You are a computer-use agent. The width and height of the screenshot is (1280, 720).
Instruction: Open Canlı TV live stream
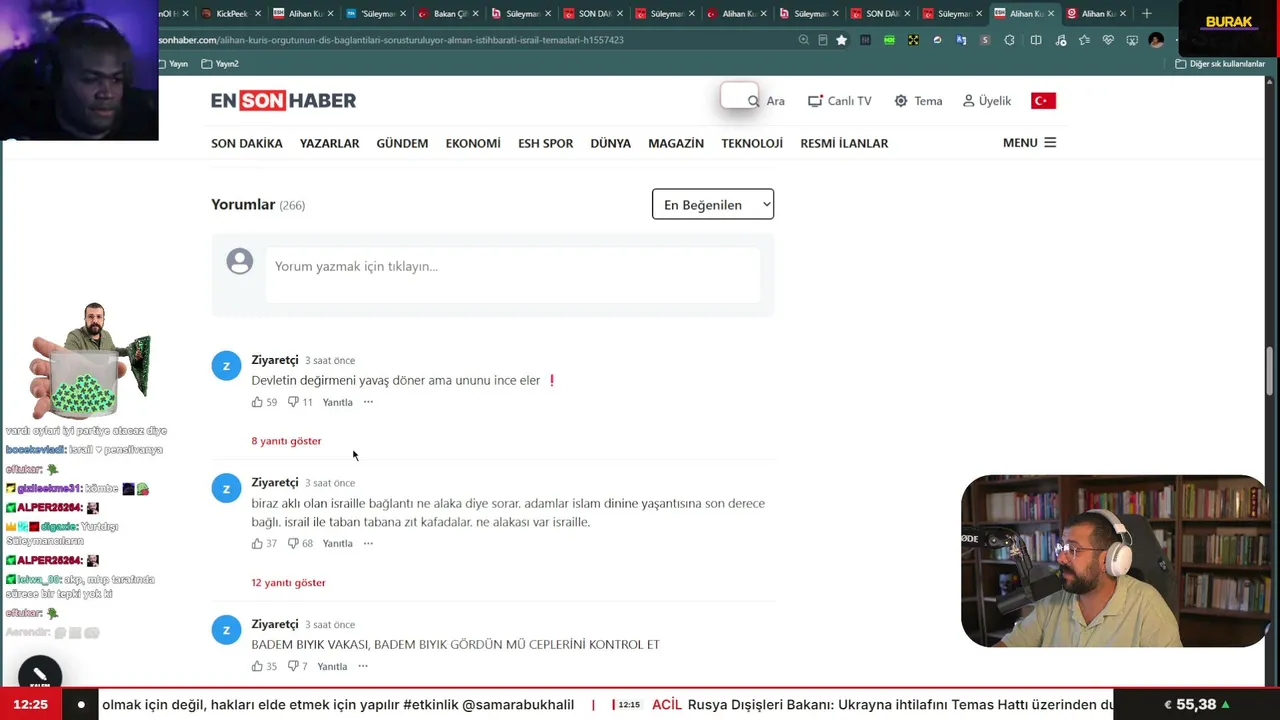click(x=840, y=101)
